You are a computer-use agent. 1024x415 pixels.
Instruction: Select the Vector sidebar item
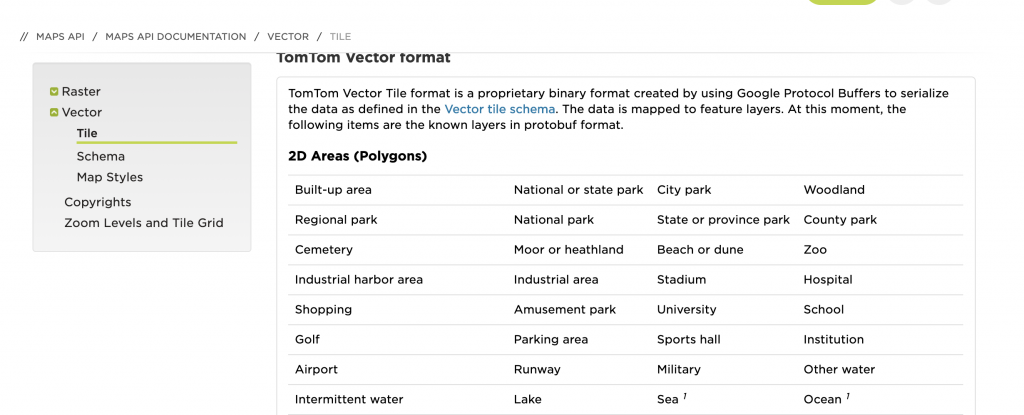(82, 113)
